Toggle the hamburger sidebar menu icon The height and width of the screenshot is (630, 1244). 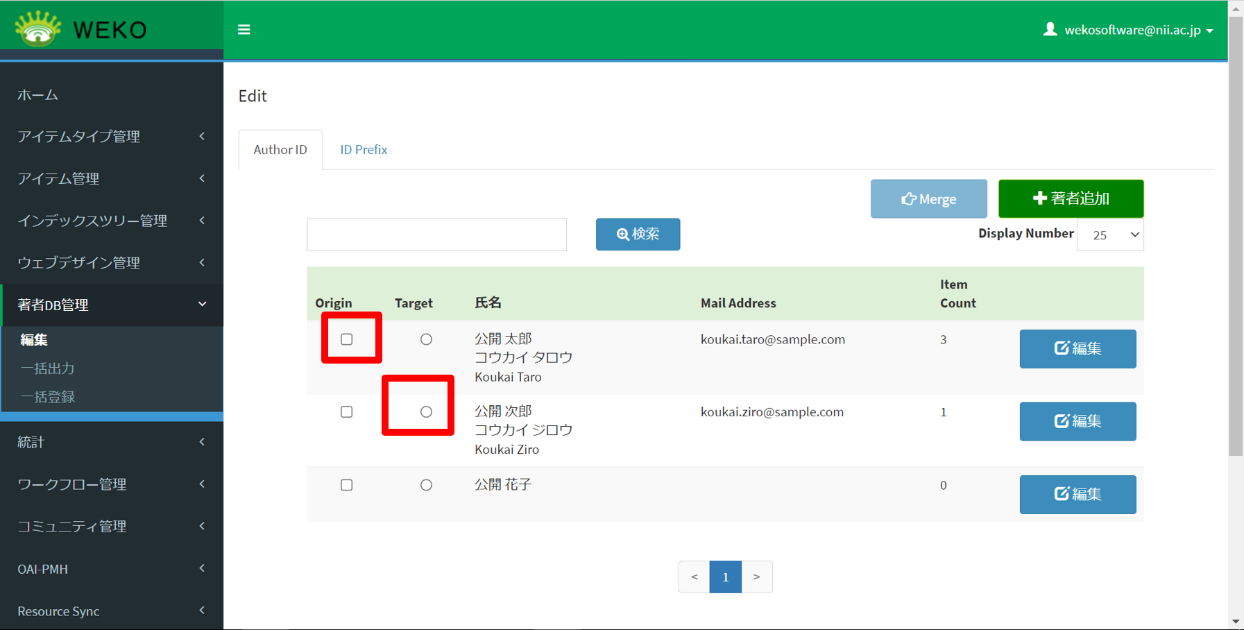click(244, 30)
